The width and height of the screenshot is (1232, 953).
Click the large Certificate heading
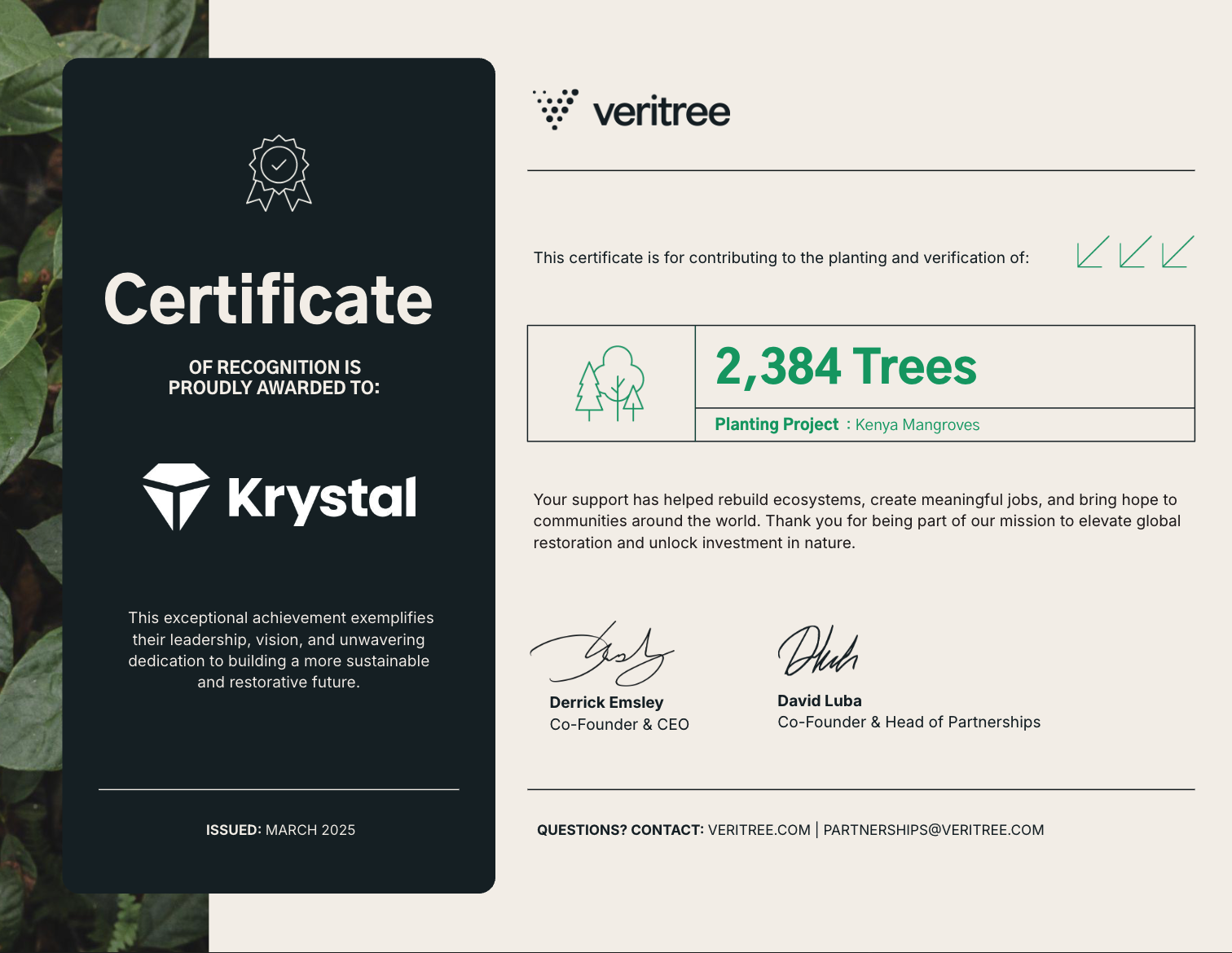268,299
